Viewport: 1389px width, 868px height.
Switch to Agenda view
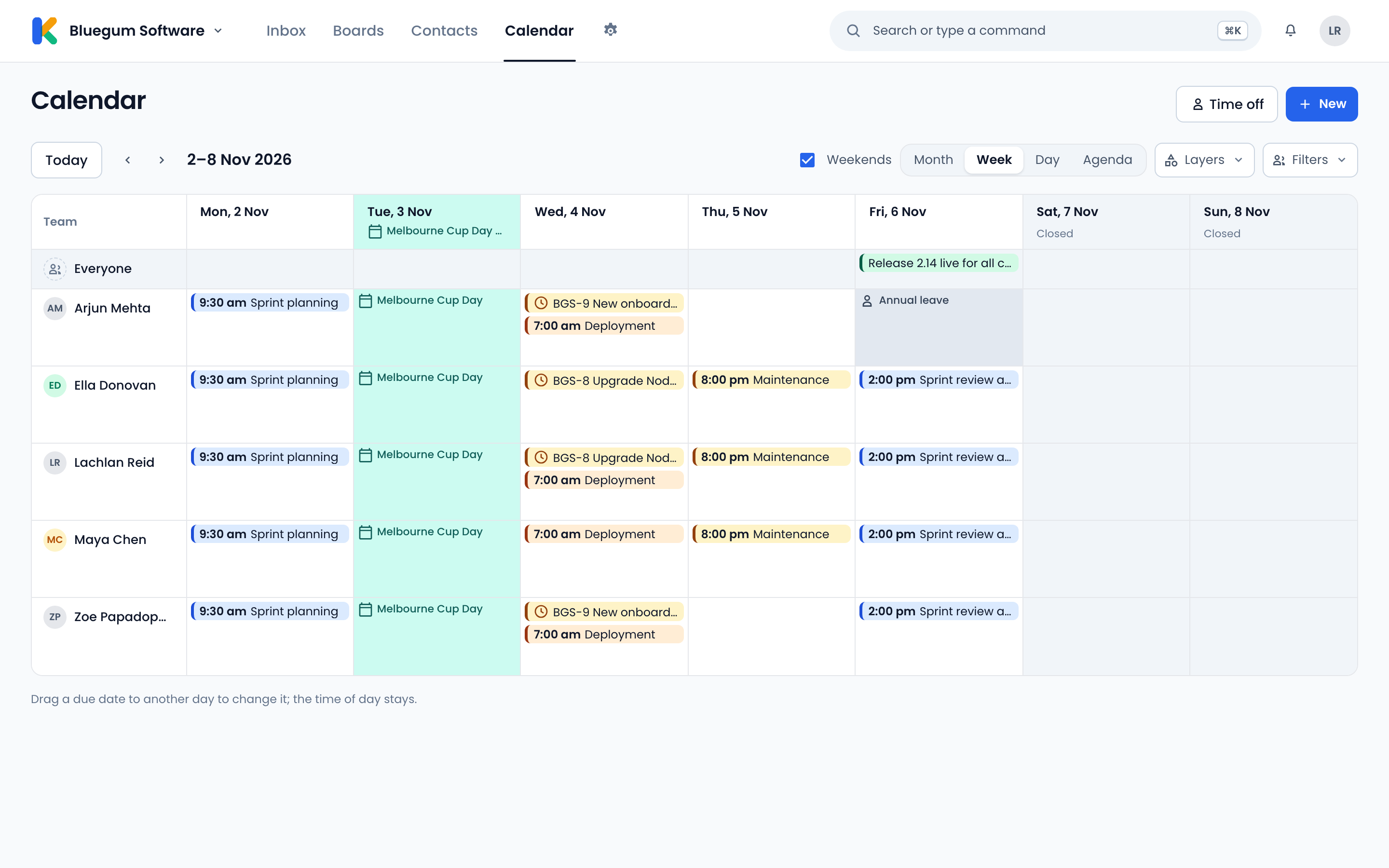tap(1107, 160)
